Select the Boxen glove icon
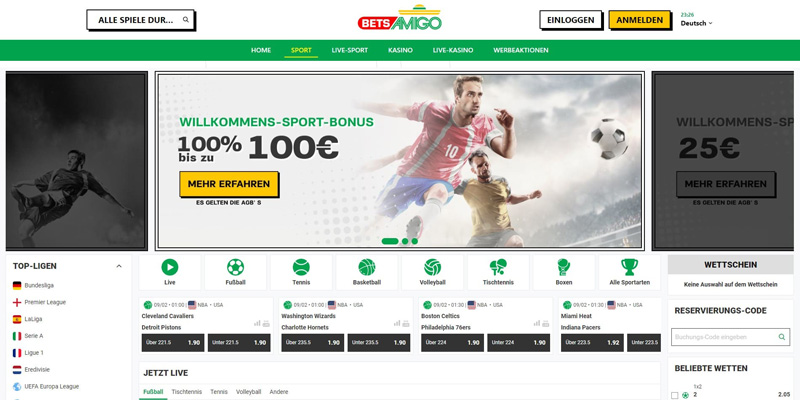This screenshot has height=400, width=800. pos(564,267)
